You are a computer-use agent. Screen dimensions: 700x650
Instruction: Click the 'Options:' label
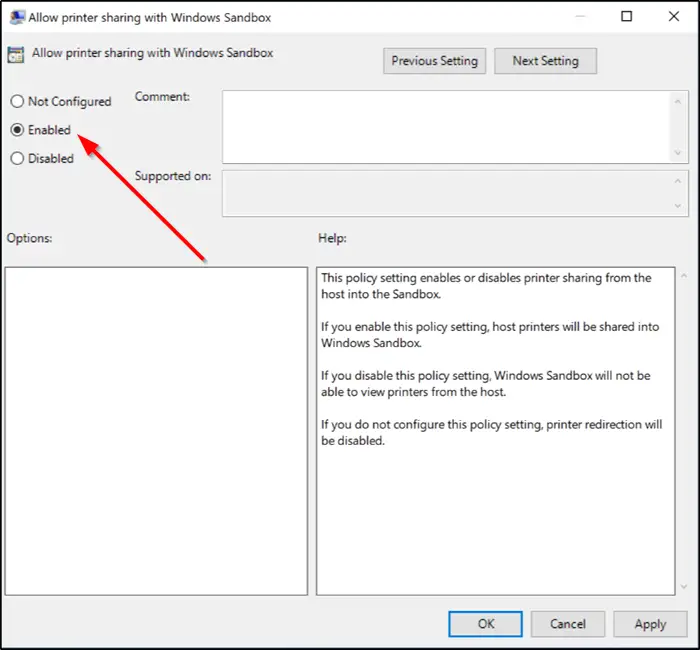pos(29,238)
